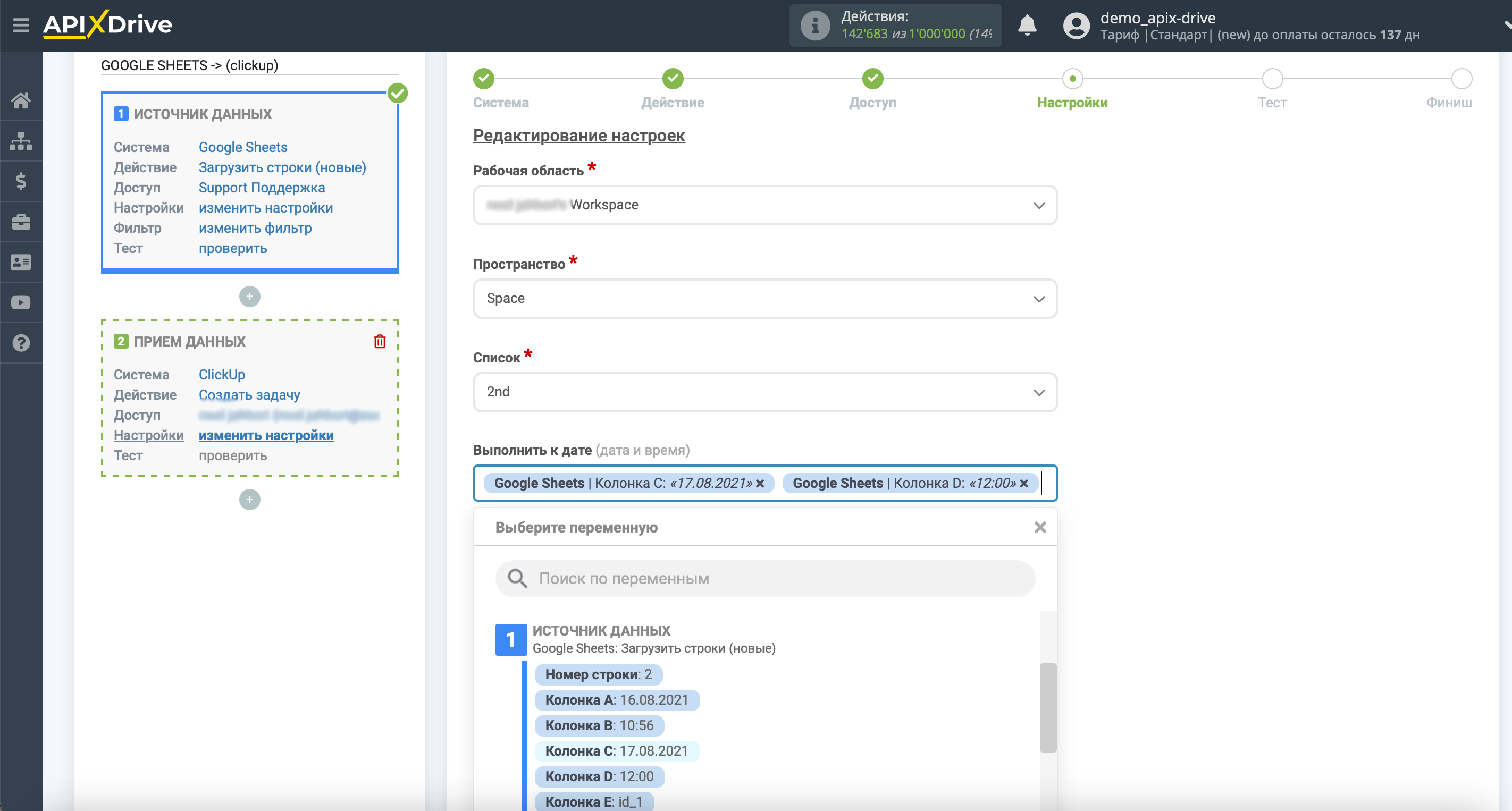Open the Google Sheets system link
1512x811 pixels.
243,147
